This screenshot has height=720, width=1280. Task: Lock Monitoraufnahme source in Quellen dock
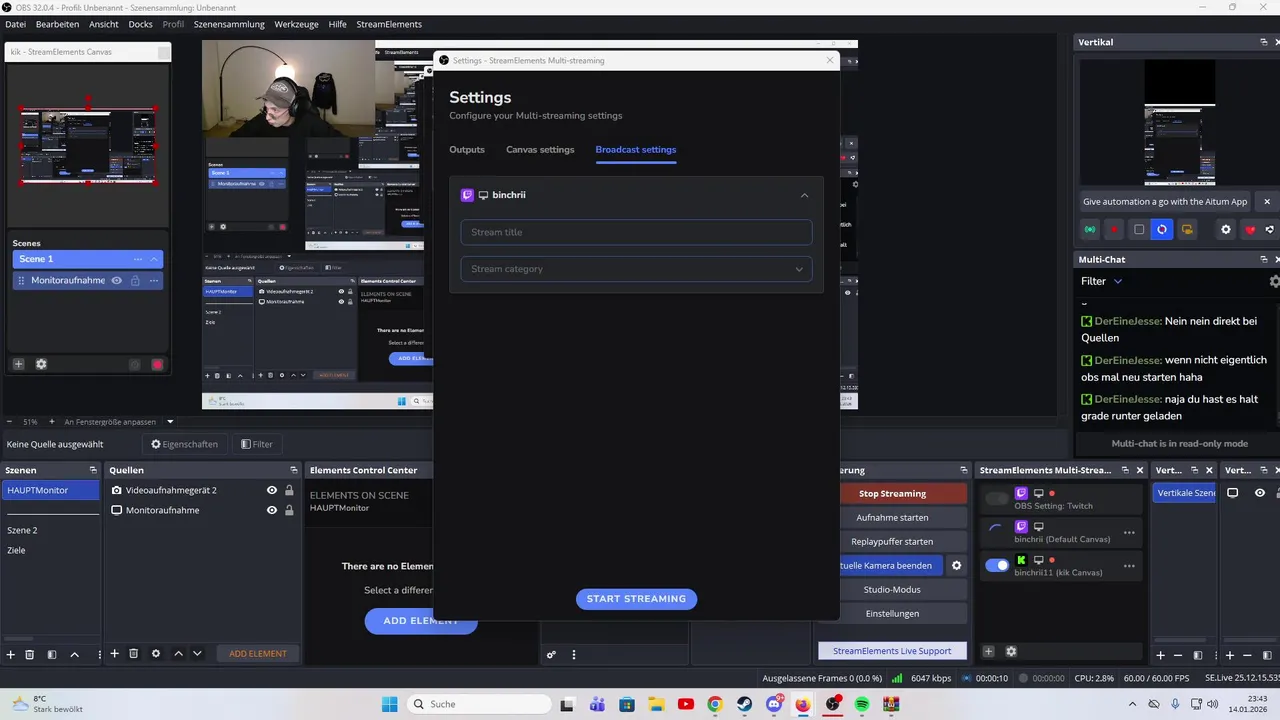pos(289,510)
